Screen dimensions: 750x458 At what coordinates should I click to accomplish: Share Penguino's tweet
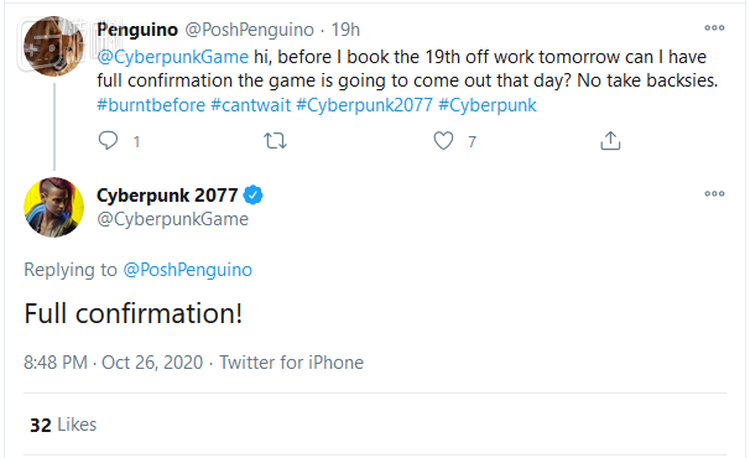coord(610,142)
